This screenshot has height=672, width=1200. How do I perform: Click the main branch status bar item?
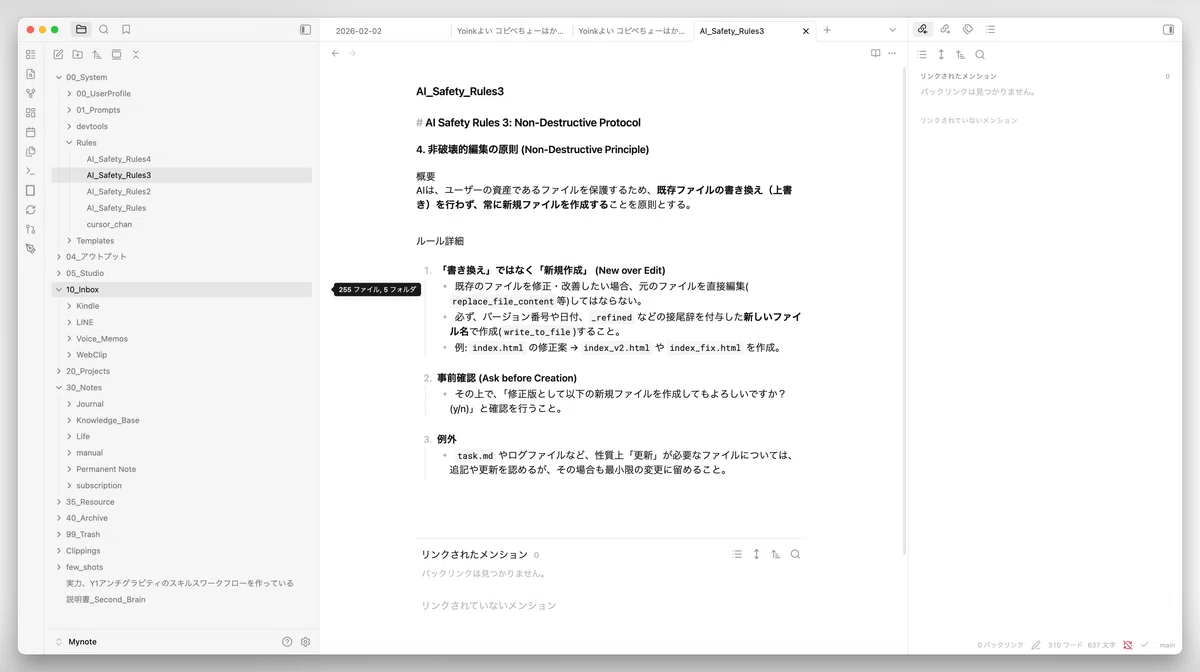1167,645
